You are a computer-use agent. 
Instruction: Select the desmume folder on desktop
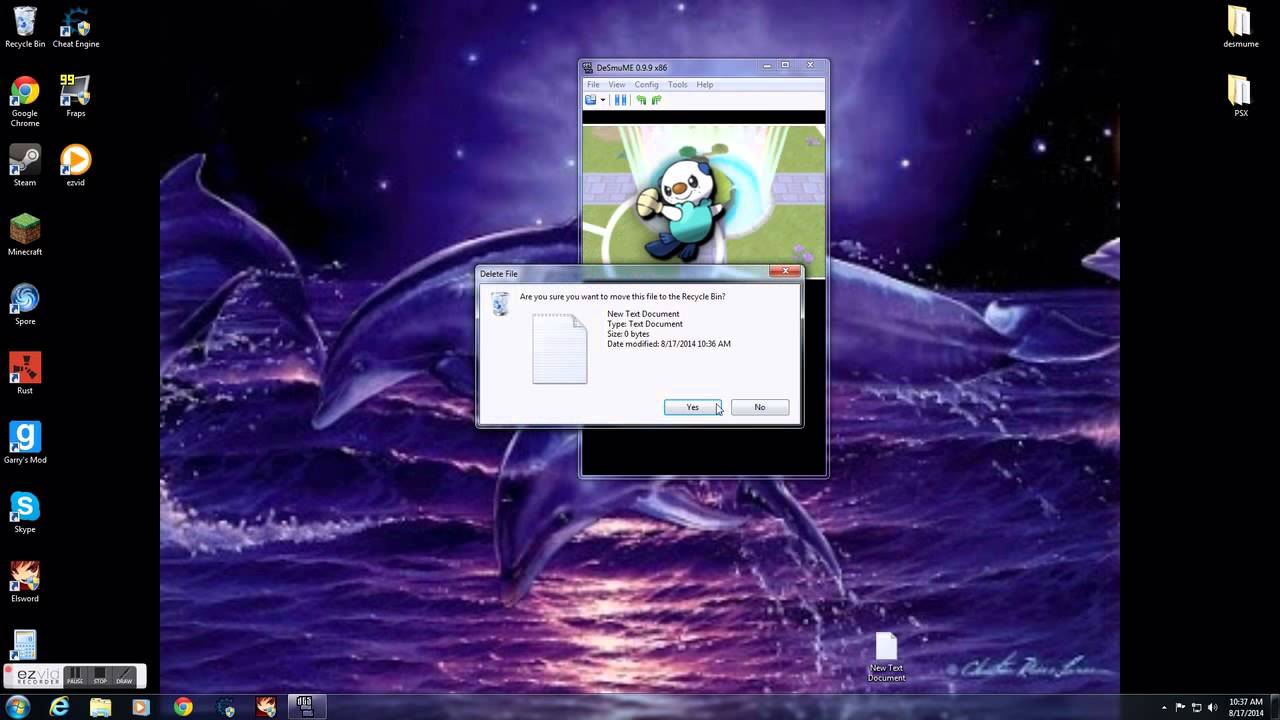[x=1240, y=27]
